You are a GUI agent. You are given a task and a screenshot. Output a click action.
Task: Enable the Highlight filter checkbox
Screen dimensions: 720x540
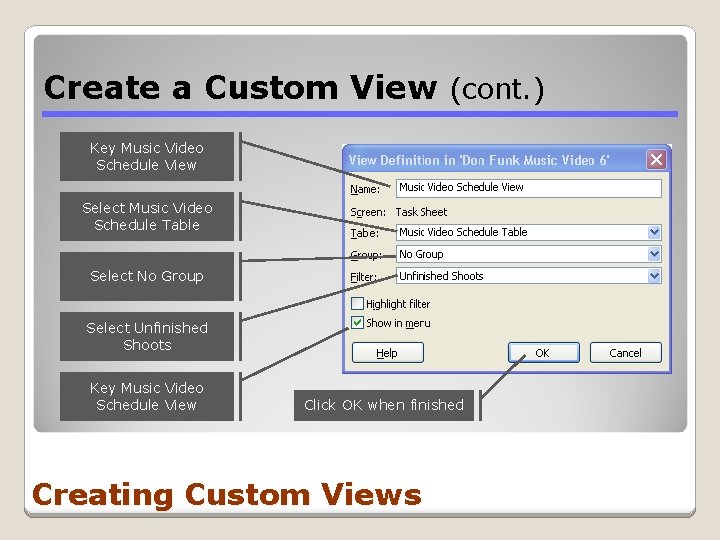[x=357, y=304]
